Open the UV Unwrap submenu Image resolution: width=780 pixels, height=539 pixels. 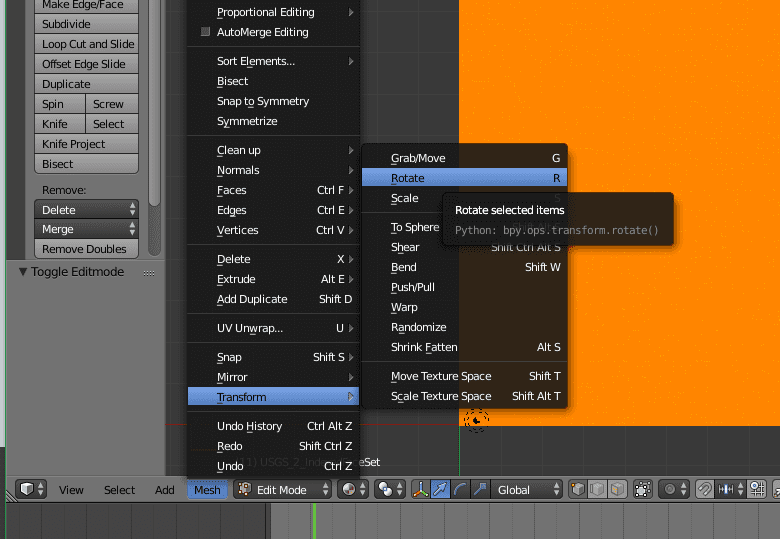pyautogui.click(x=273, y=328)
